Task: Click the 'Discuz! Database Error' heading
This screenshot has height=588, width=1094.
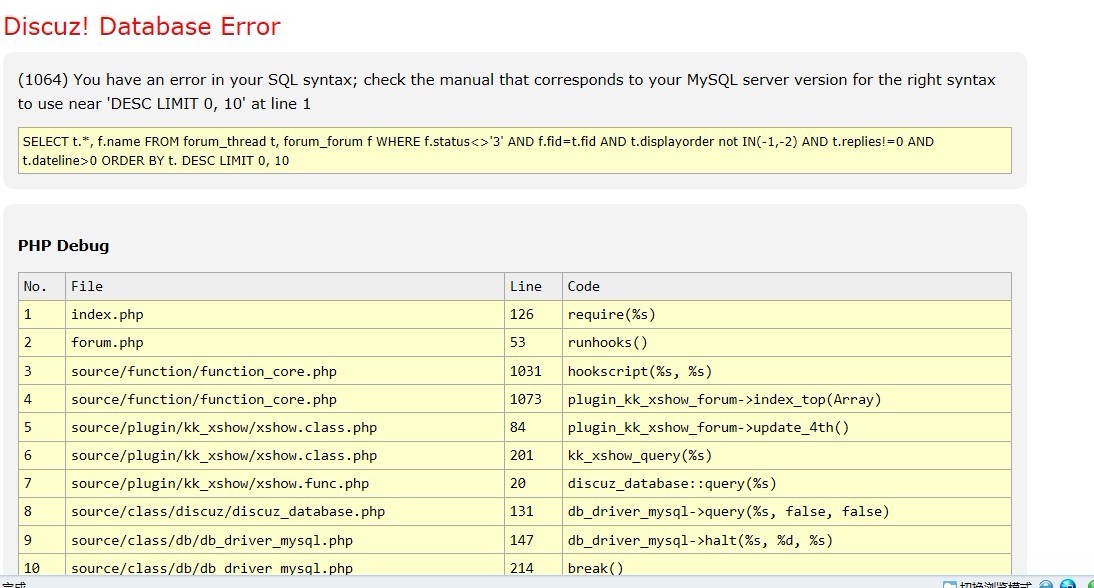Action: [x=142, y=26]
